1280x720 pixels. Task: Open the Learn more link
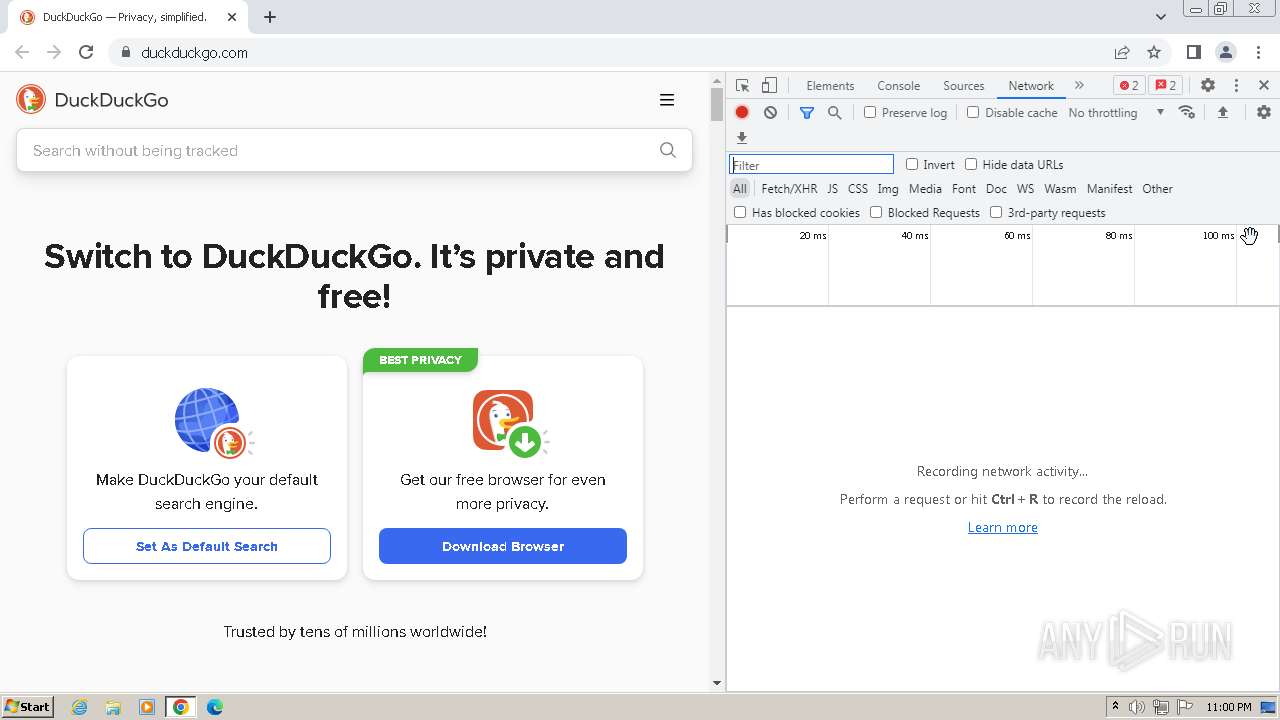1003,527
